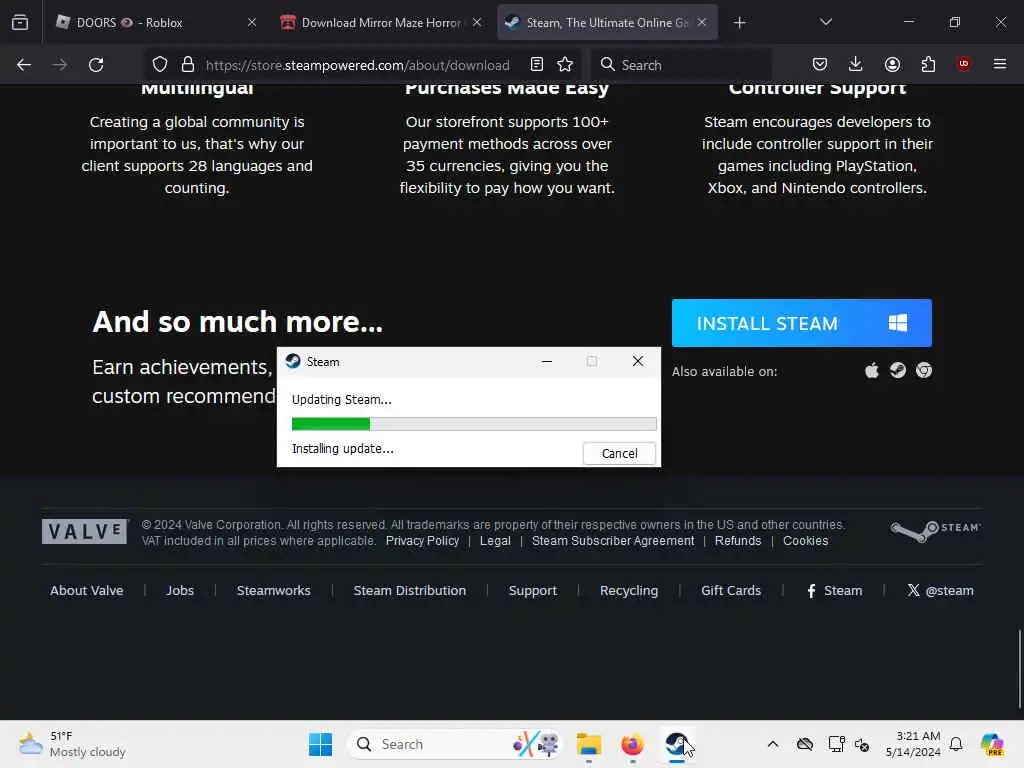Open Steam Distribution footer link
Screen dimensions: 1024x768
point(409,590)
